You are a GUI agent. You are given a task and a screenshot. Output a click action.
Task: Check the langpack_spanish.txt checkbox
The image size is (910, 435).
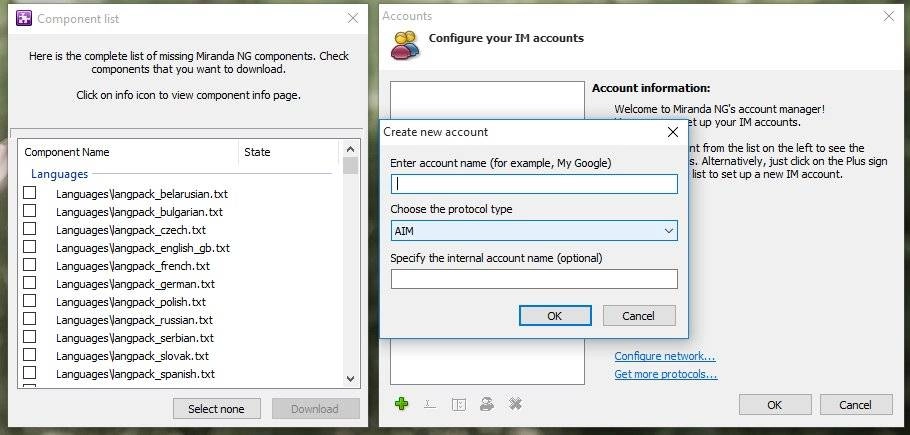coord(30,372)
